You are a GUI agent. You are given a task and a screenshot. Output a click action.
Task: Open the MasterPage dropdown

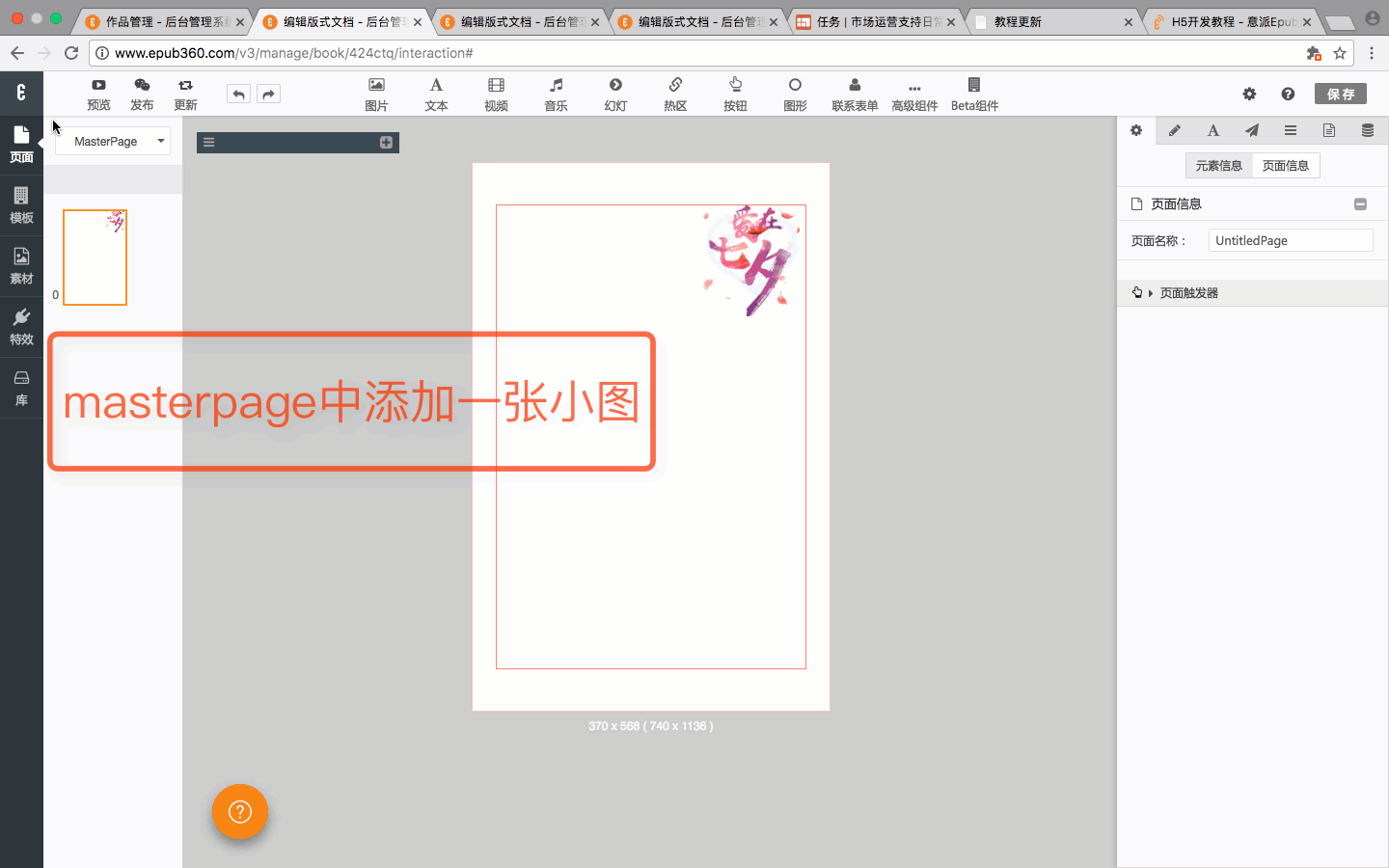point(113,141)
